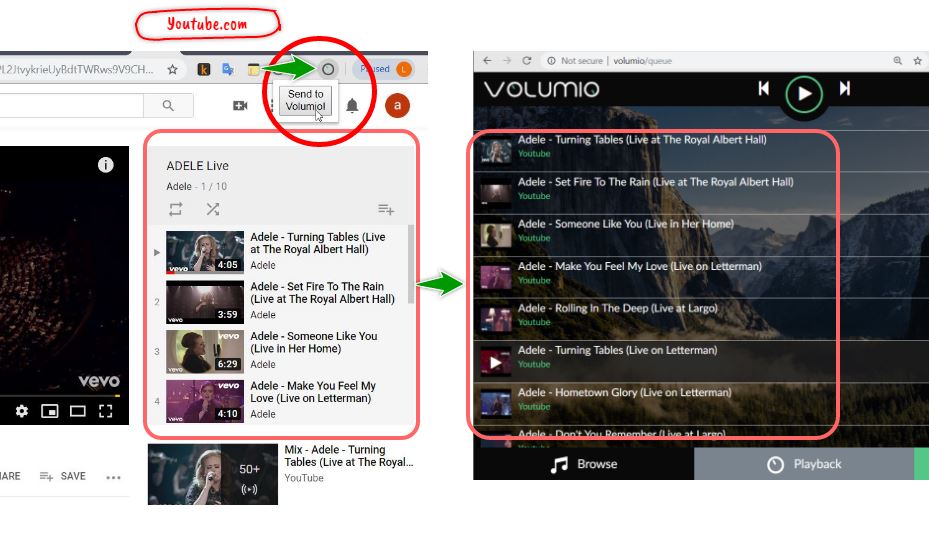Select Rolling In The Deep queue item
The width and height of the screenshot is (929, 560).
[x=701, y=319]
